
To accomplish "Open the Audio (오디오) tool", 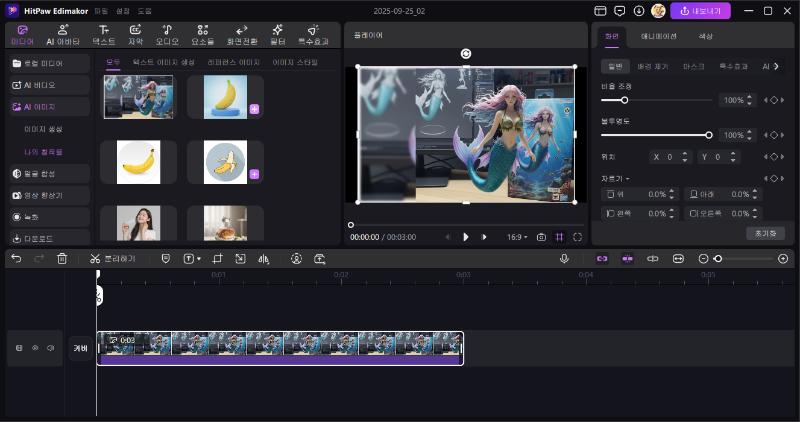I will coord(167,35).
